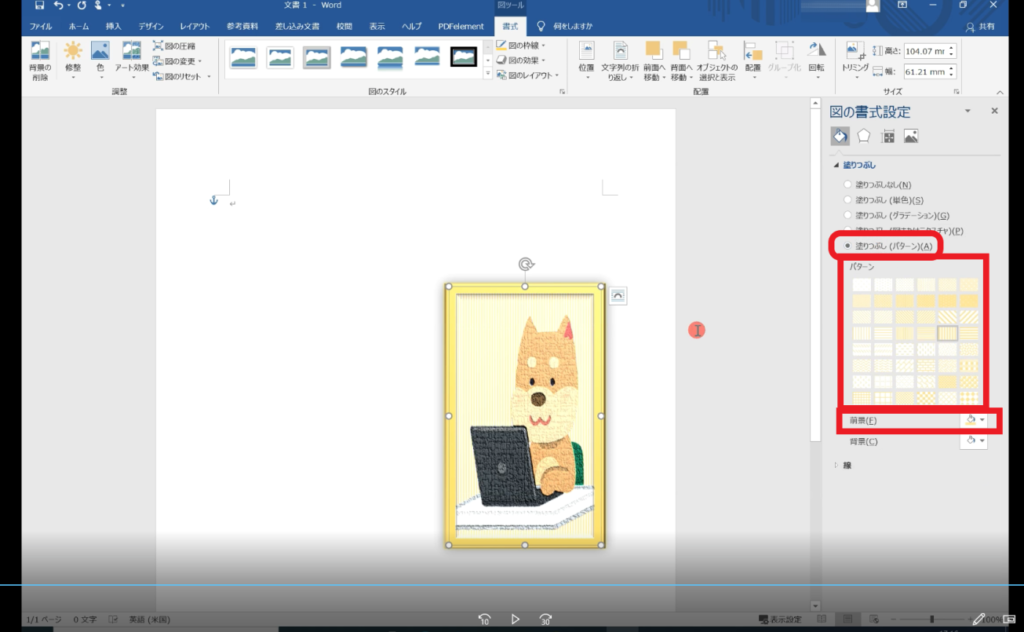Select 塗りつぶしなし (no fill) radio button
The height and width of the screenshot is (632, 1024).
(849, 185)
